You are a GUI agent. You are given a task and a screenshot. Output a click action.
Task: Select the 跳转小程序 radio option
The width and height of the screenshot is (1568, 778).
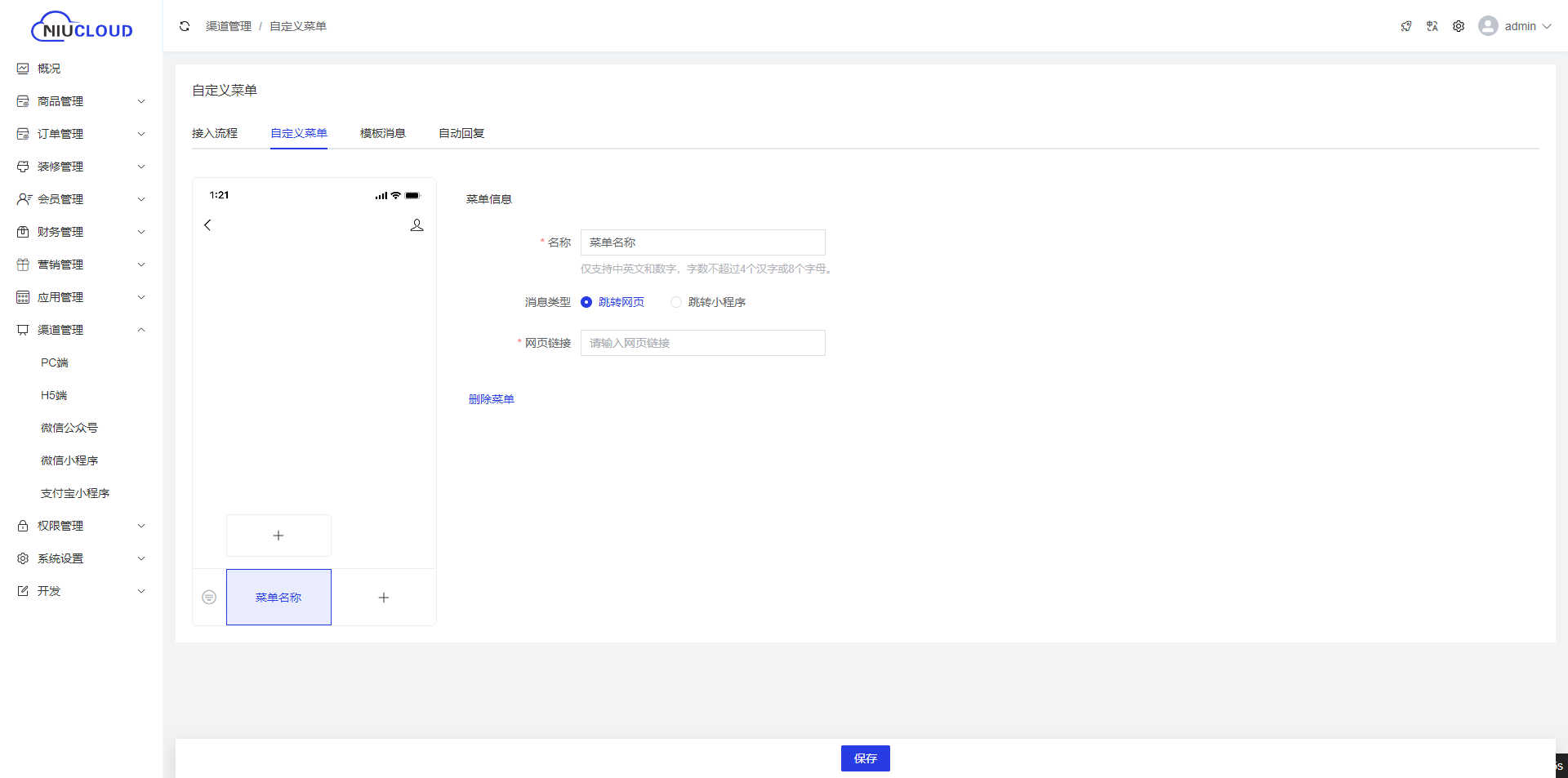[x=676, y=302]
